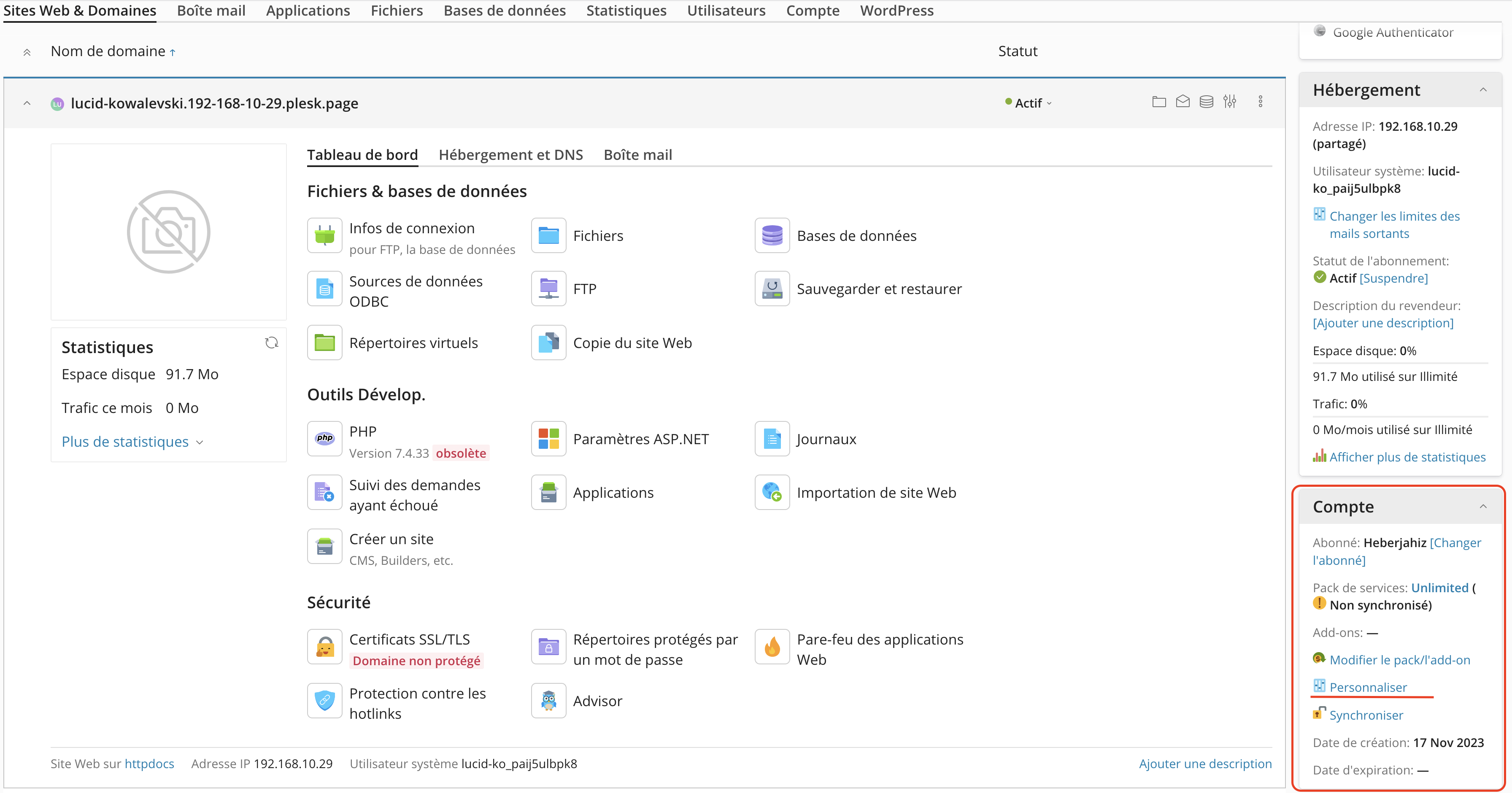This screenshot has width=1512, height=793.
Task: Open Créer un site icon
Action: click(x=324, y=547)
